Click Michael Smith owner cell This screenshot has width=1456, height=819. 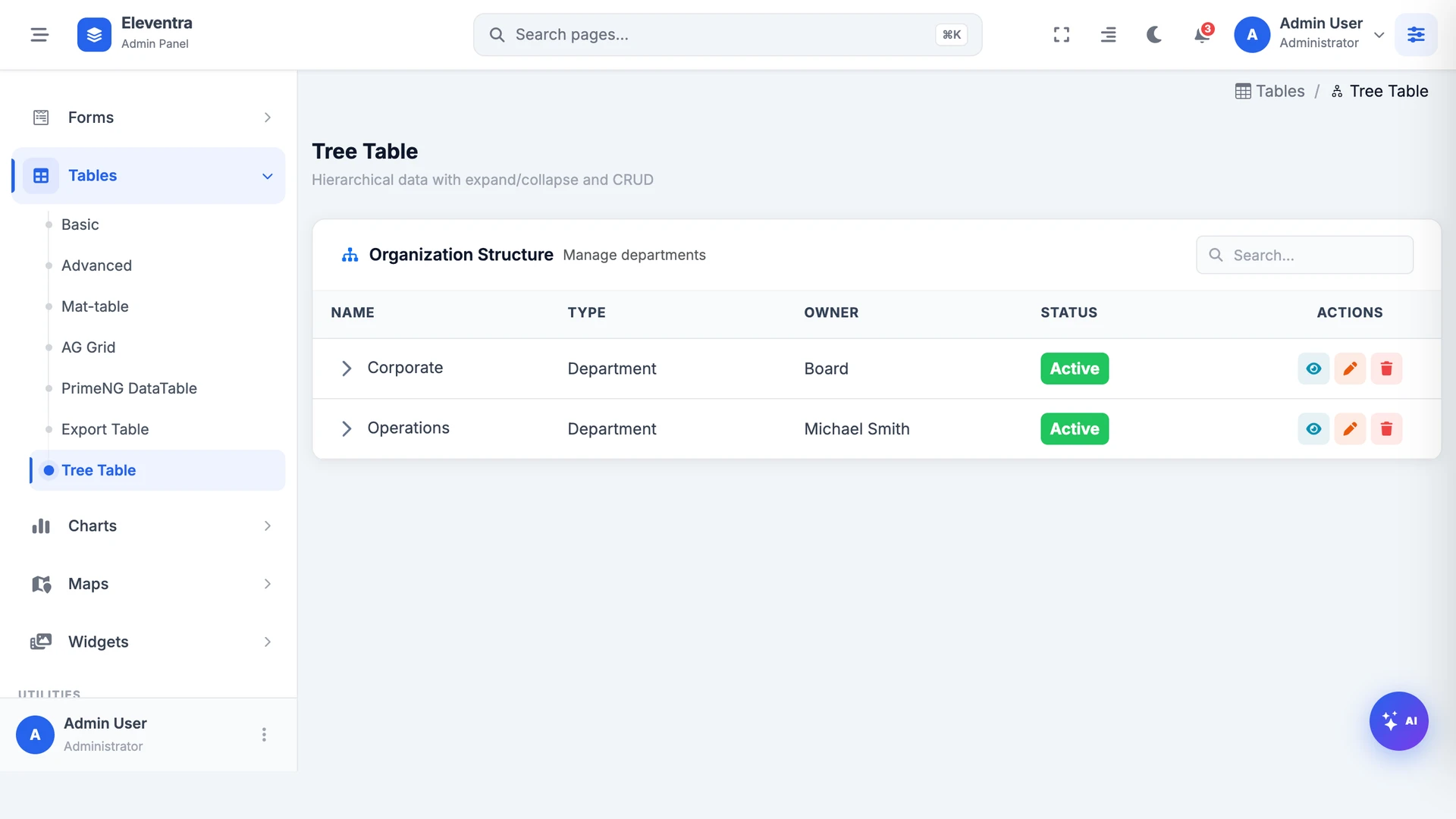click(x=856, y=428)
